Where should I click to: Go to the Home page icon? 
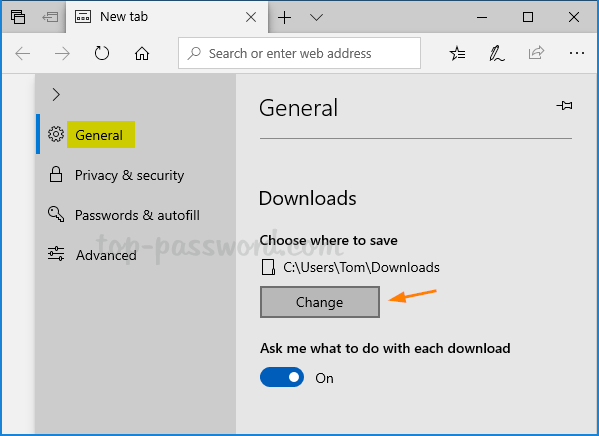click(142, 53)
